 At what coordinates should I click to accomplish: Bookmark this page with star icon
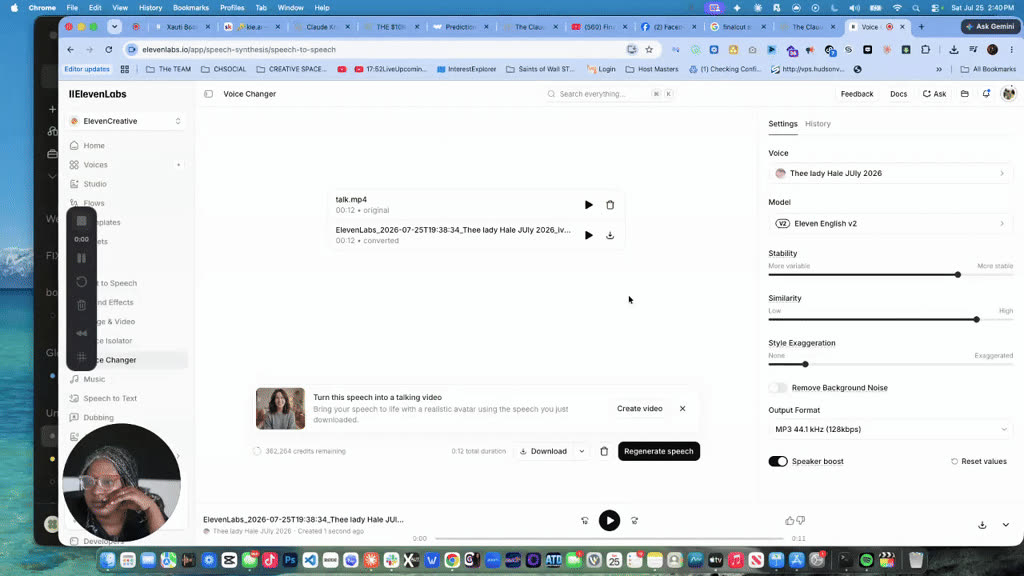649,50
